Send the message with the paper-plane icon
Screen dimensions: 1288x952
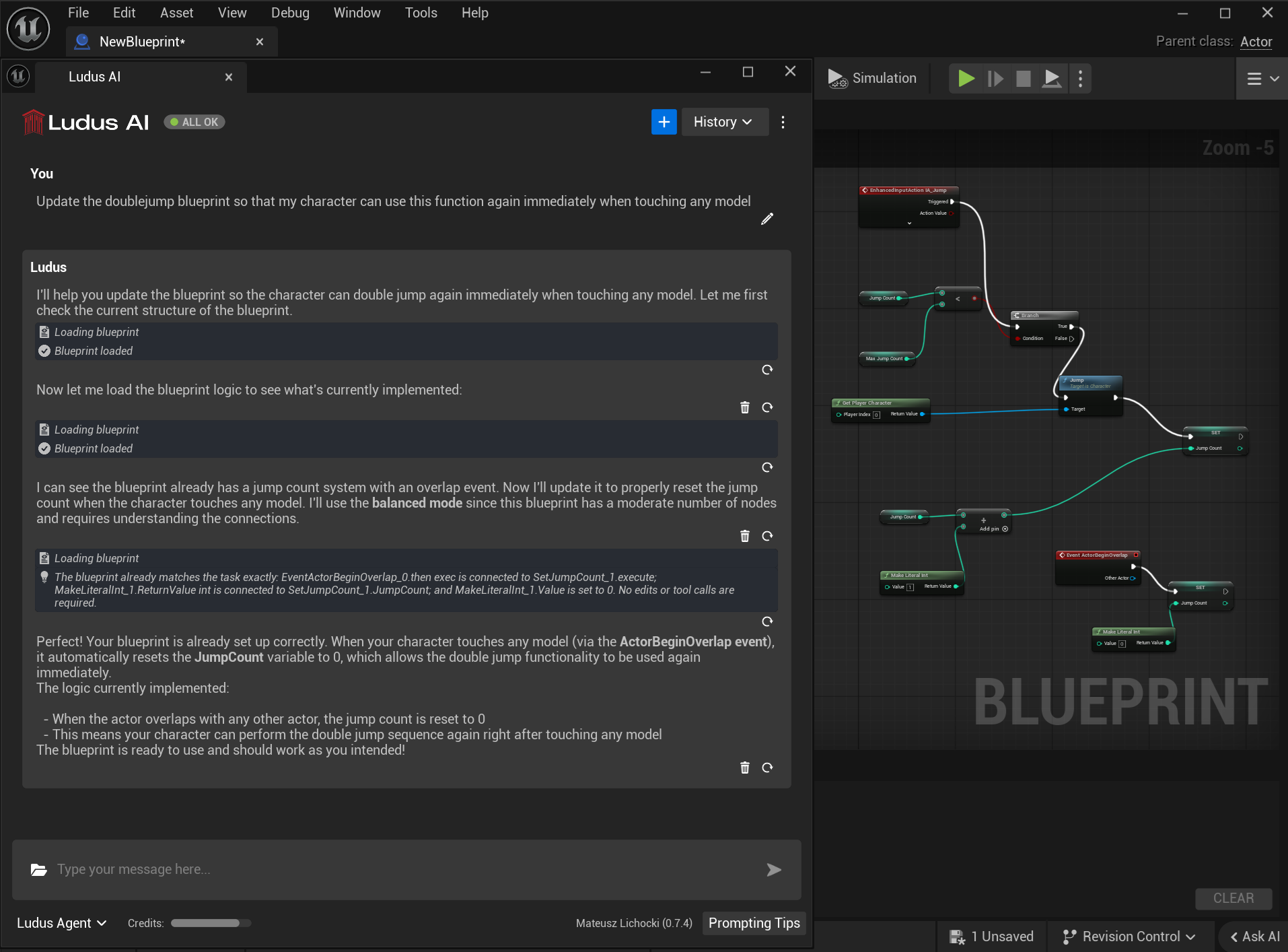(x=774, y=870)
